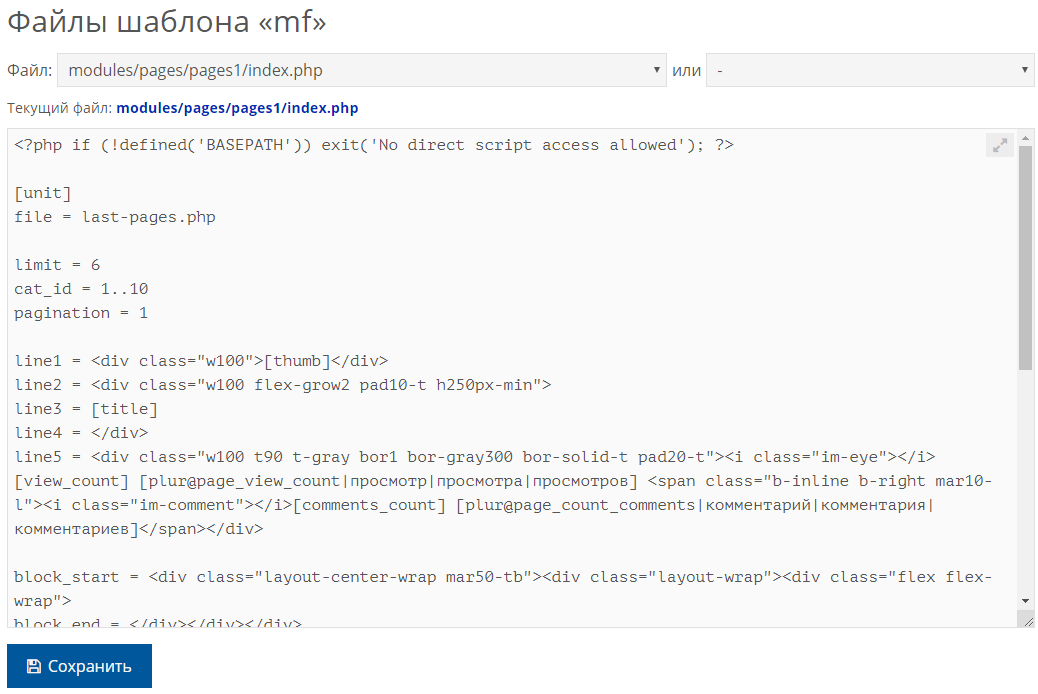Set cursor on the '[unit]' line

click(43, 193)
